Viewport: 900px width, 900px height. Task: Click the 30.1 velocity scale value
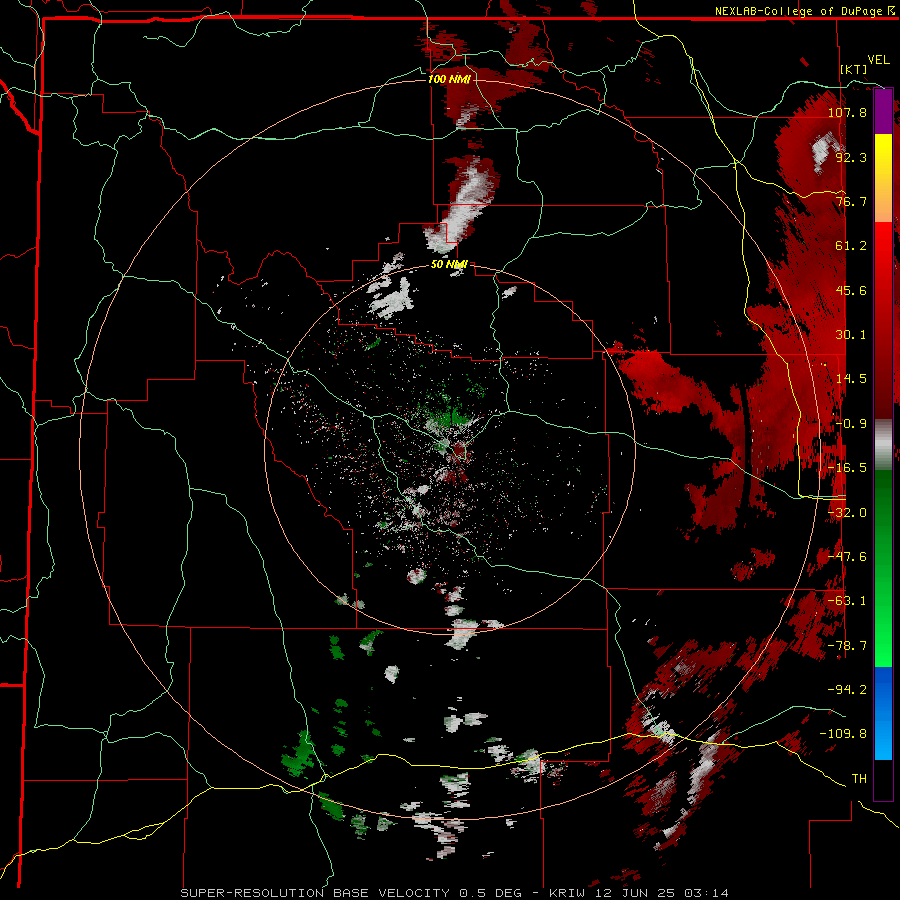coord(851,335)
